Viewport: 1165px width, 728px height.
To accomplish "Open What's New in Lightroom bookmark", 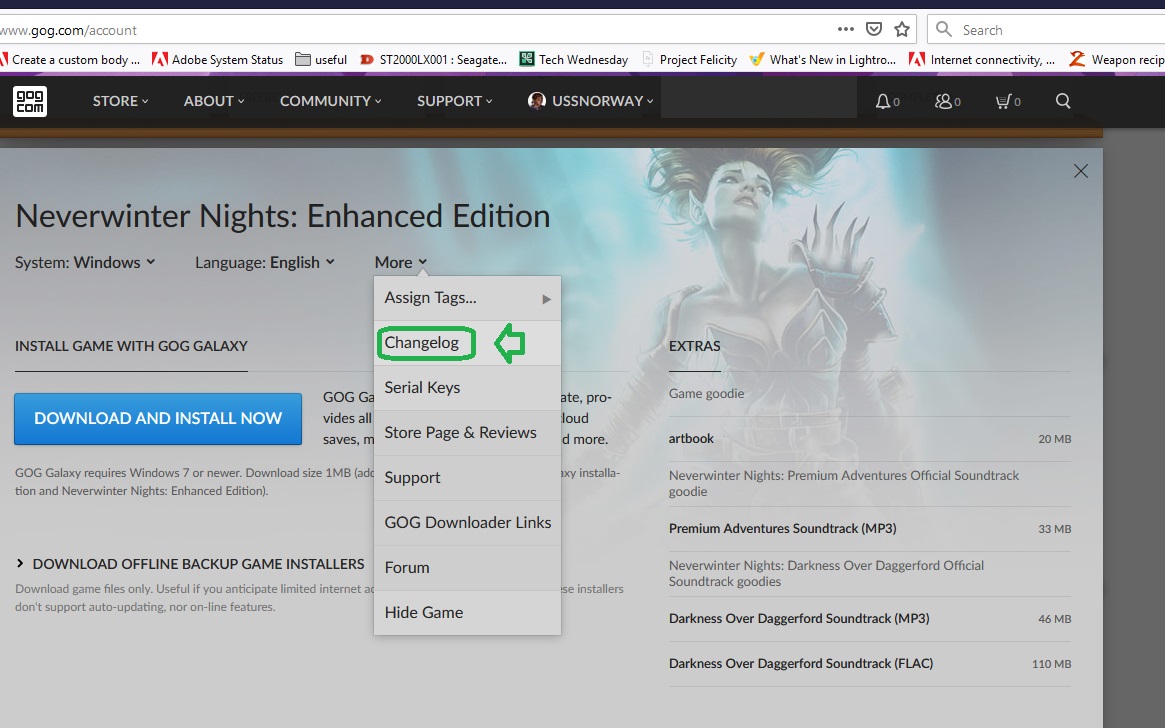I will (822, 59).
